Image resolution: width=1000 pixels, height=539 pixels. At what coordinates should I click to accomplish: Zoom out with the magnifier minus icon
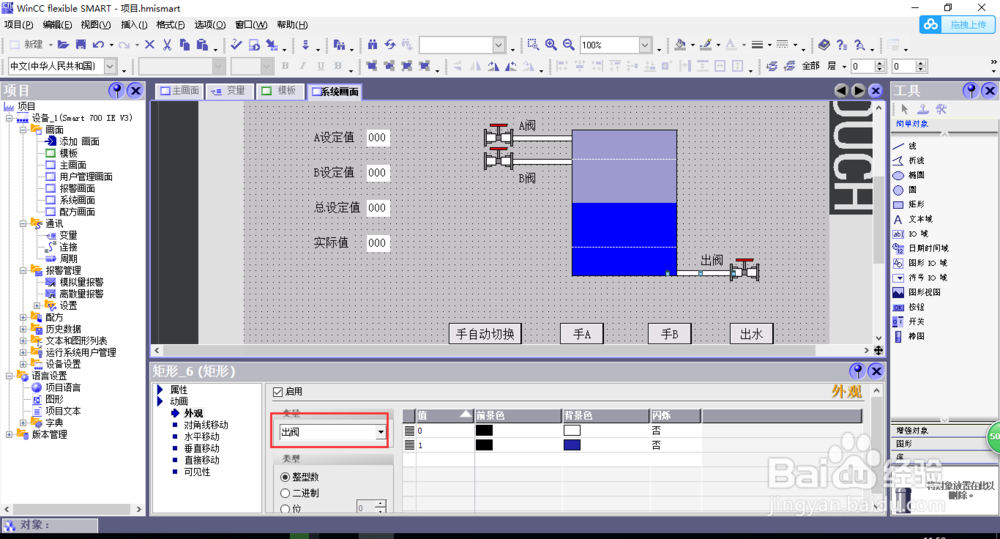[x=568, y=45]
